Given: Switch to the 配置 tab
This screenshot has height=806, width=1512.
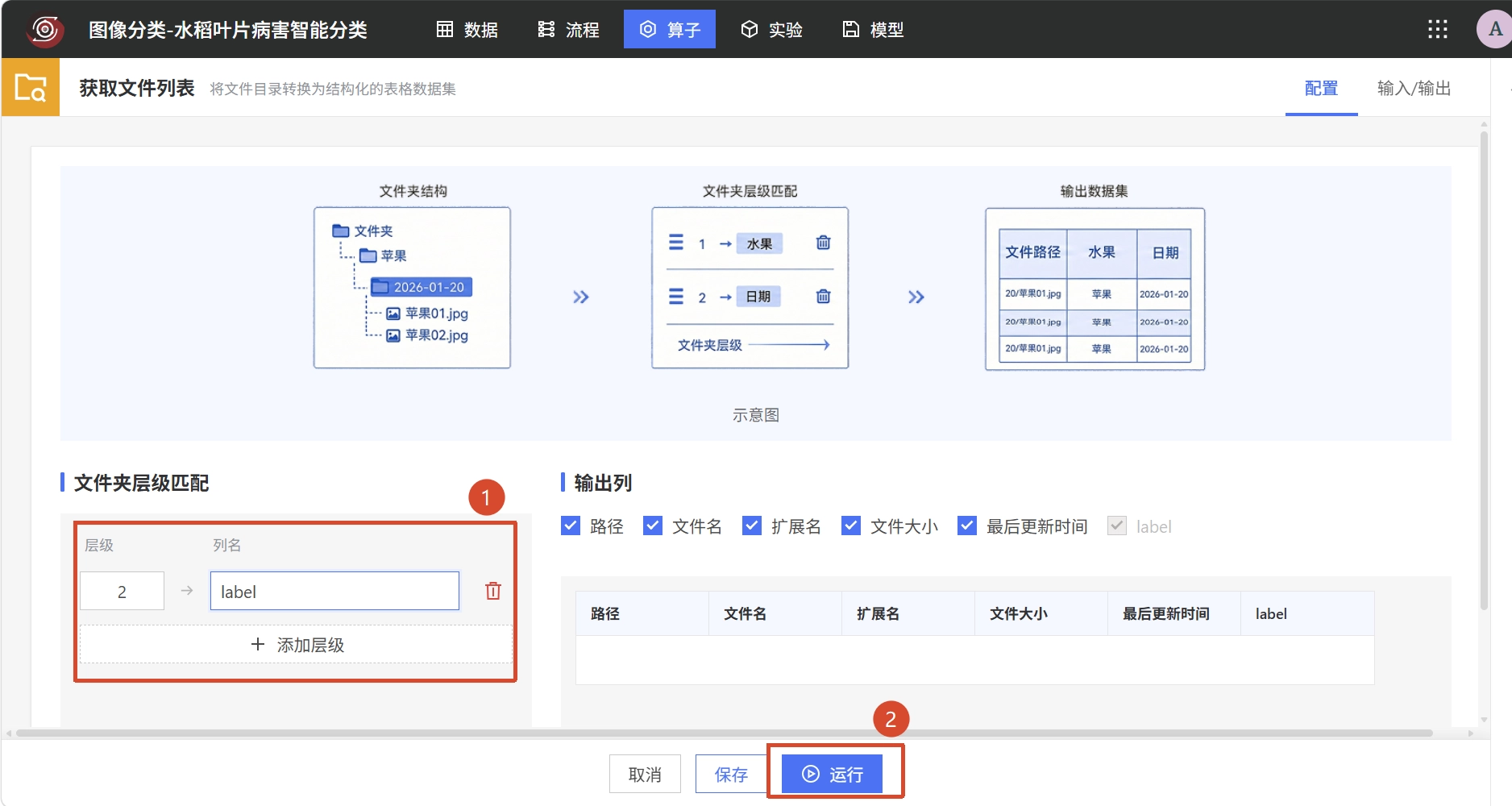Looking at the screenshot, I should click(1321, 88).
